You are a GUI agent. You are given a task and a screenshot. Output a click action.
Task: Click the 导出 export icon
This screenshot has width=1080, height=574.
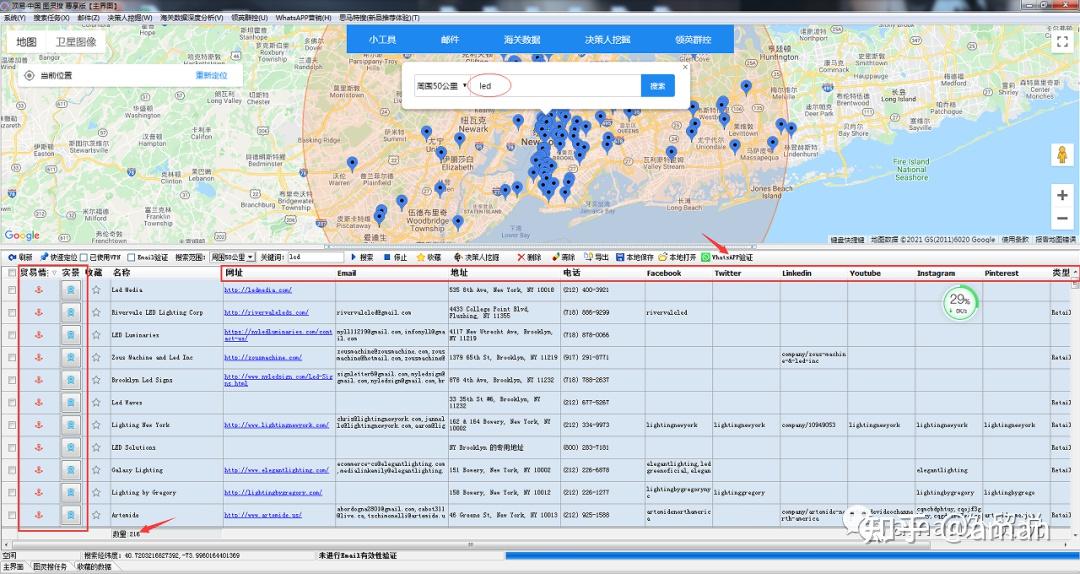(x=589, y=257)
